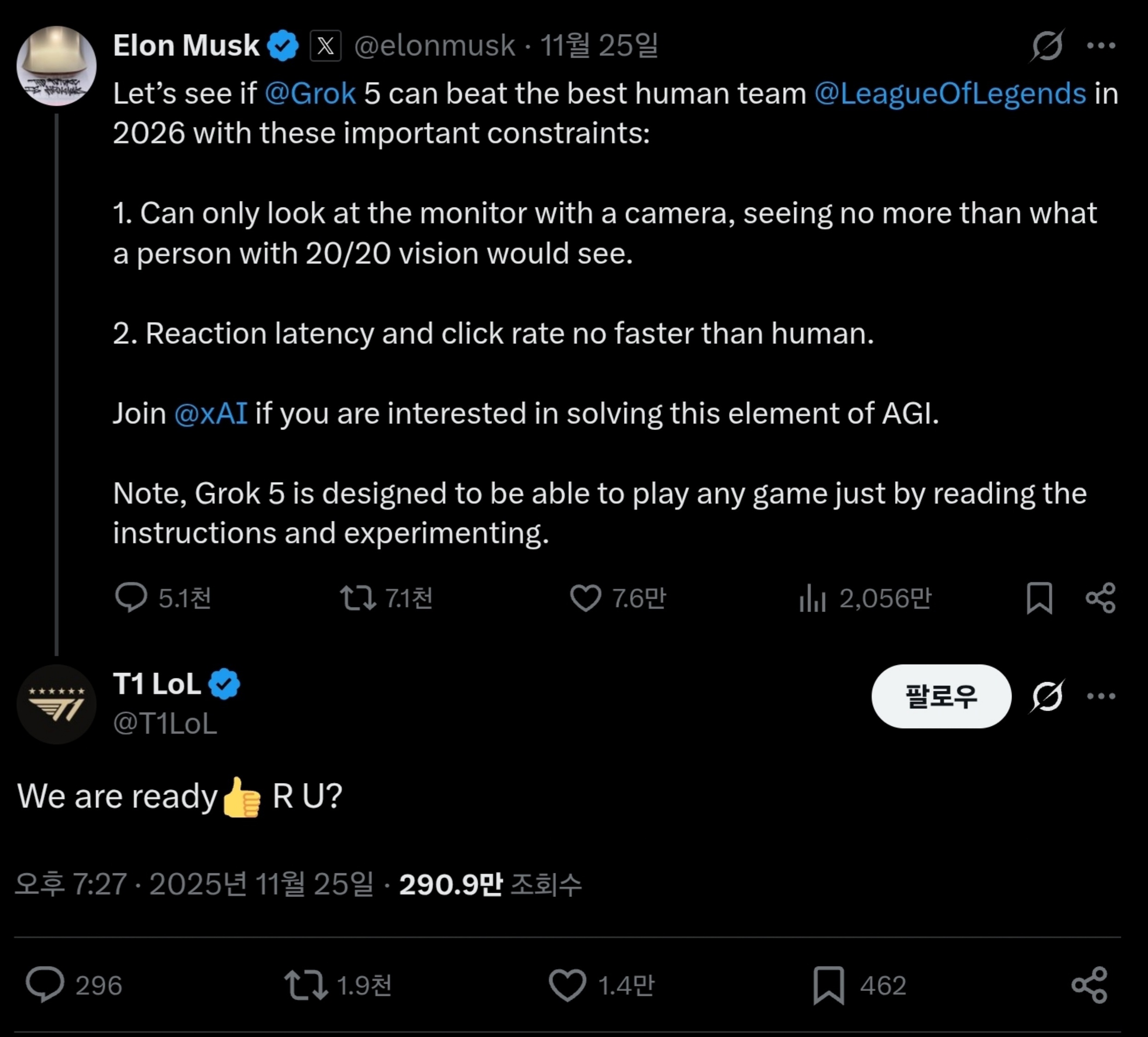
Task: Bookmark Elon Musk's post
Action: click(1039, 598)
